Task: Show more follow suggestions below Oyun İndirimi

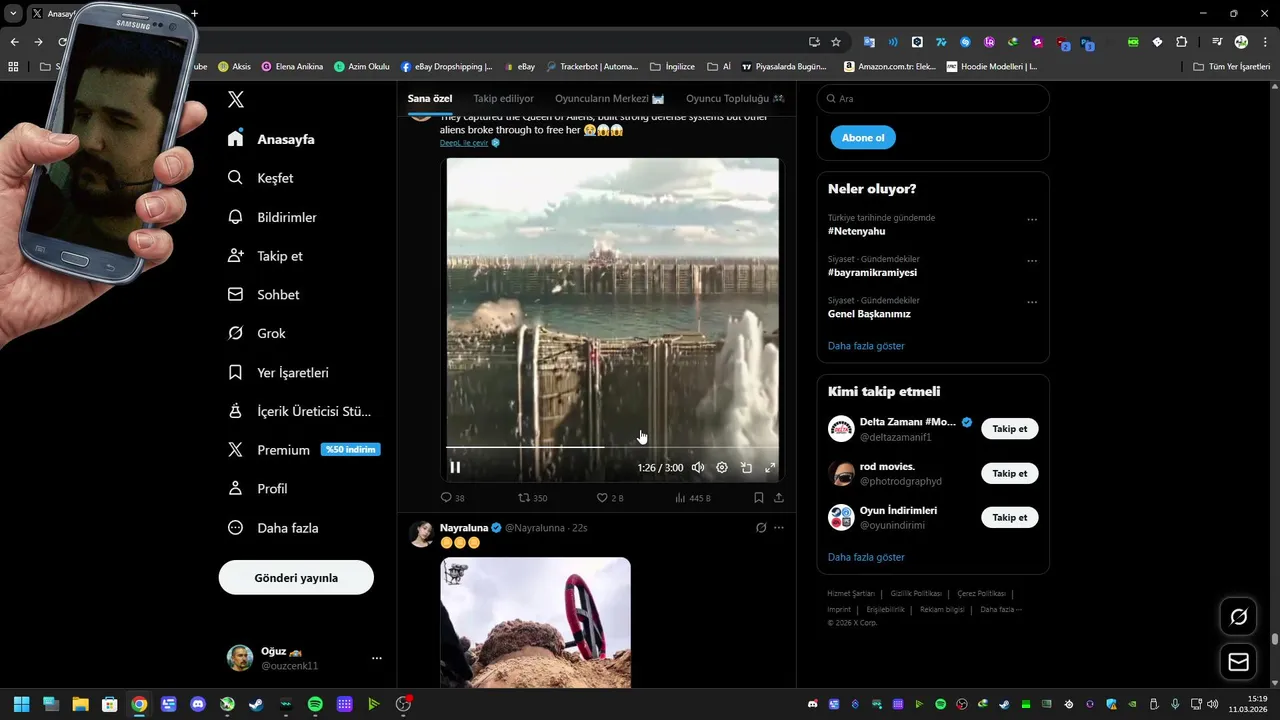Action: tap(866, 557)
